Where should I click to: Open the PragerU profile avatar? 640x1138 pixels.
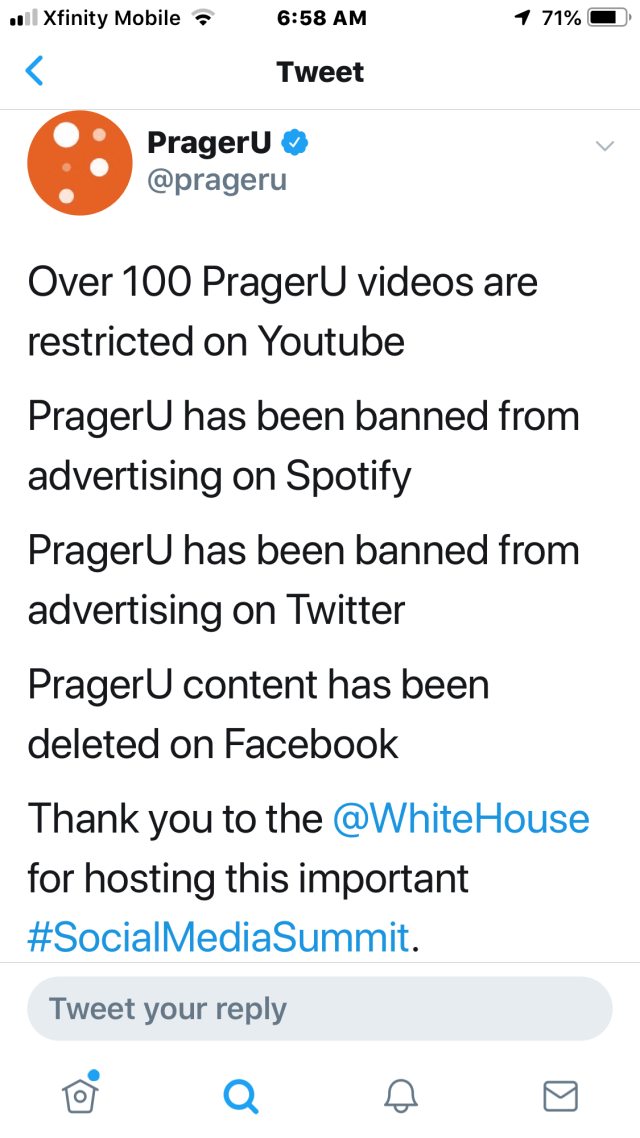pos(78,163)
